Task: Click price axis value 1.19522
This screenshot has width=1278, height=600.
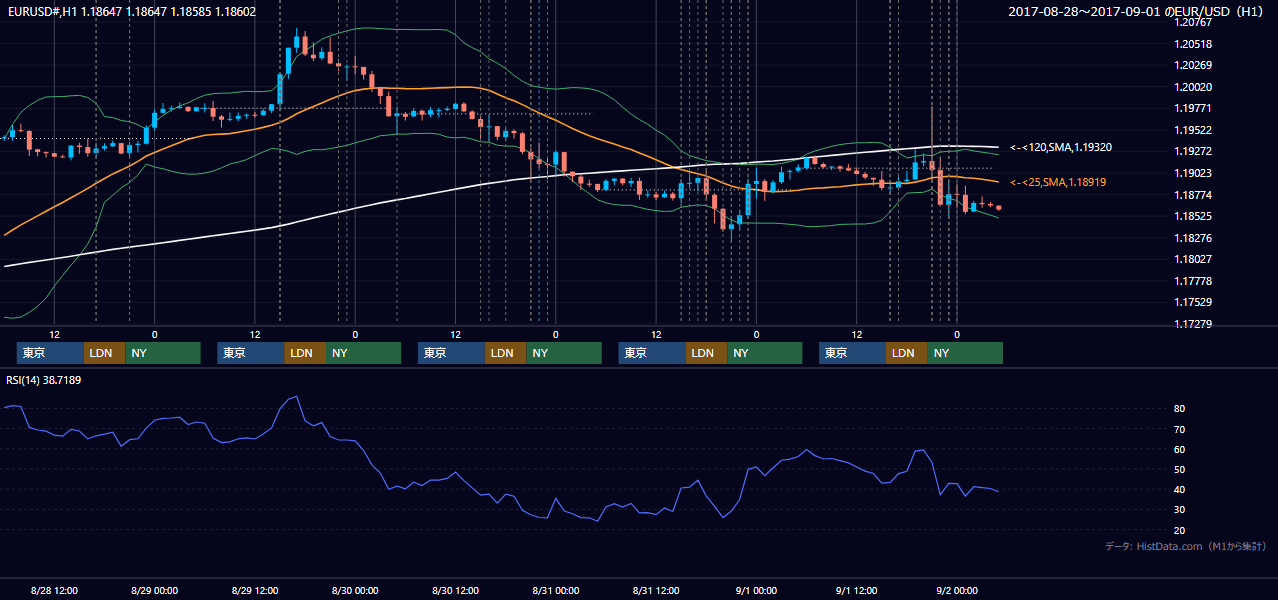Action: pos(1193,131)
